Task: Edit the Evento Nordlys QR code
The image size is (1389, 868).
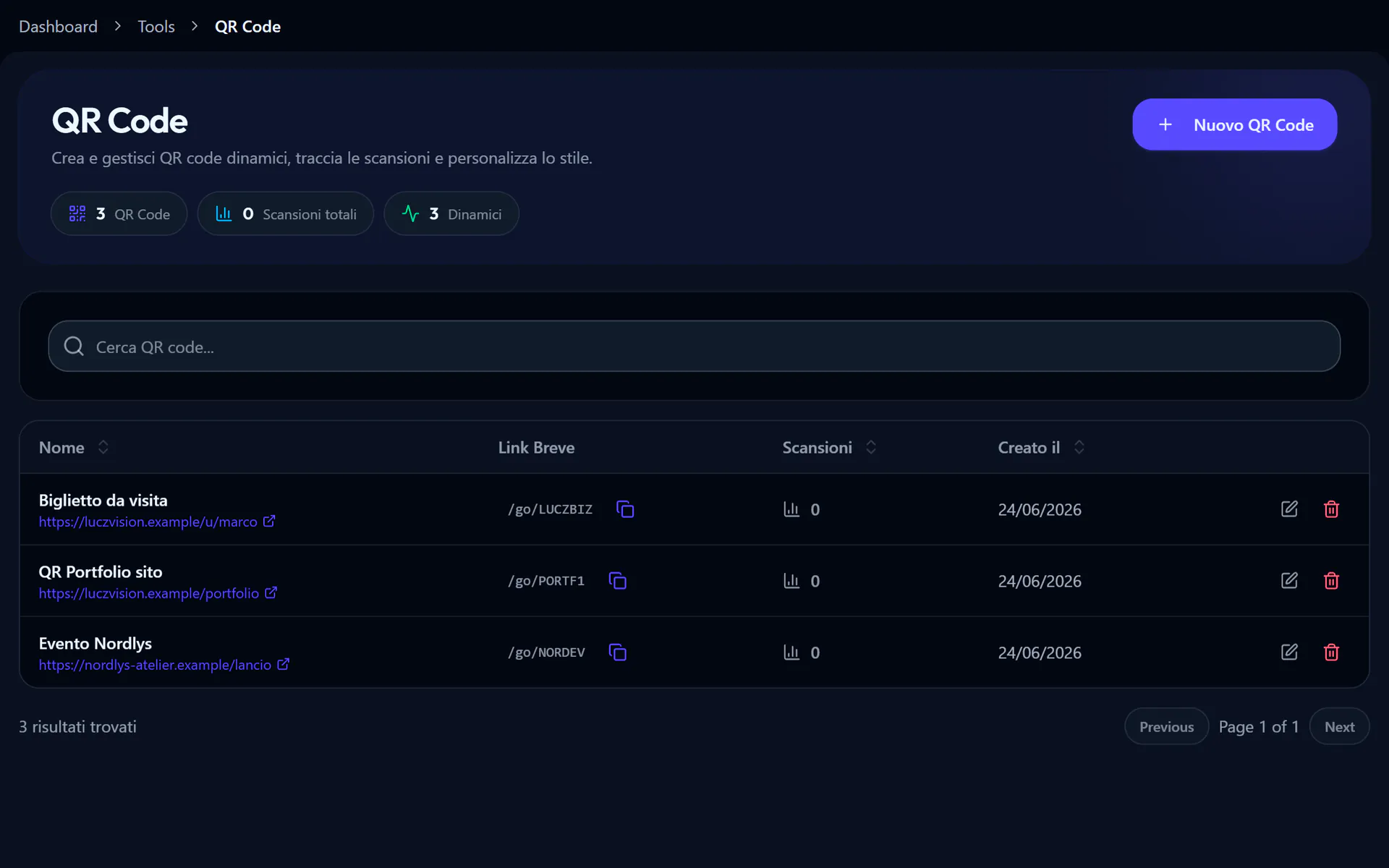Action: tap(1289, 652)
